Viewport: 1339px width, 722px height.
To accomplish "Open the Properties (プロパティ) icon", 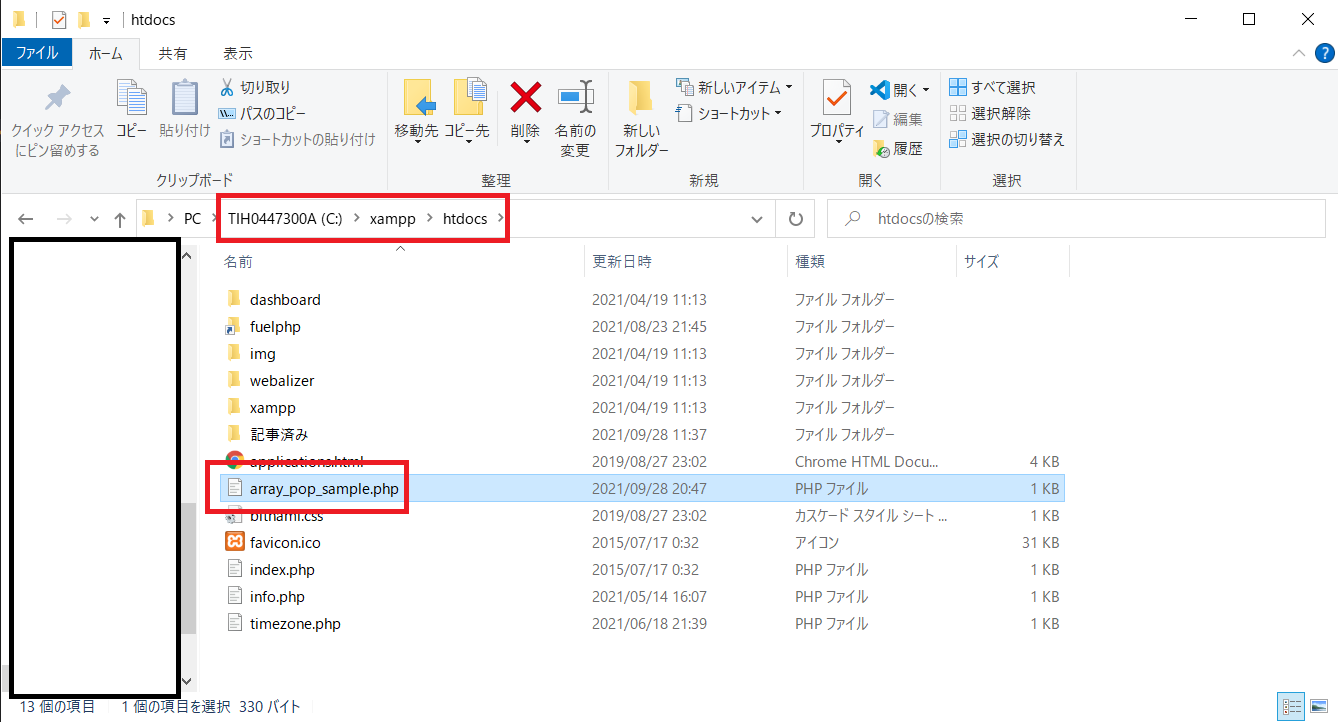I will 837,98.
